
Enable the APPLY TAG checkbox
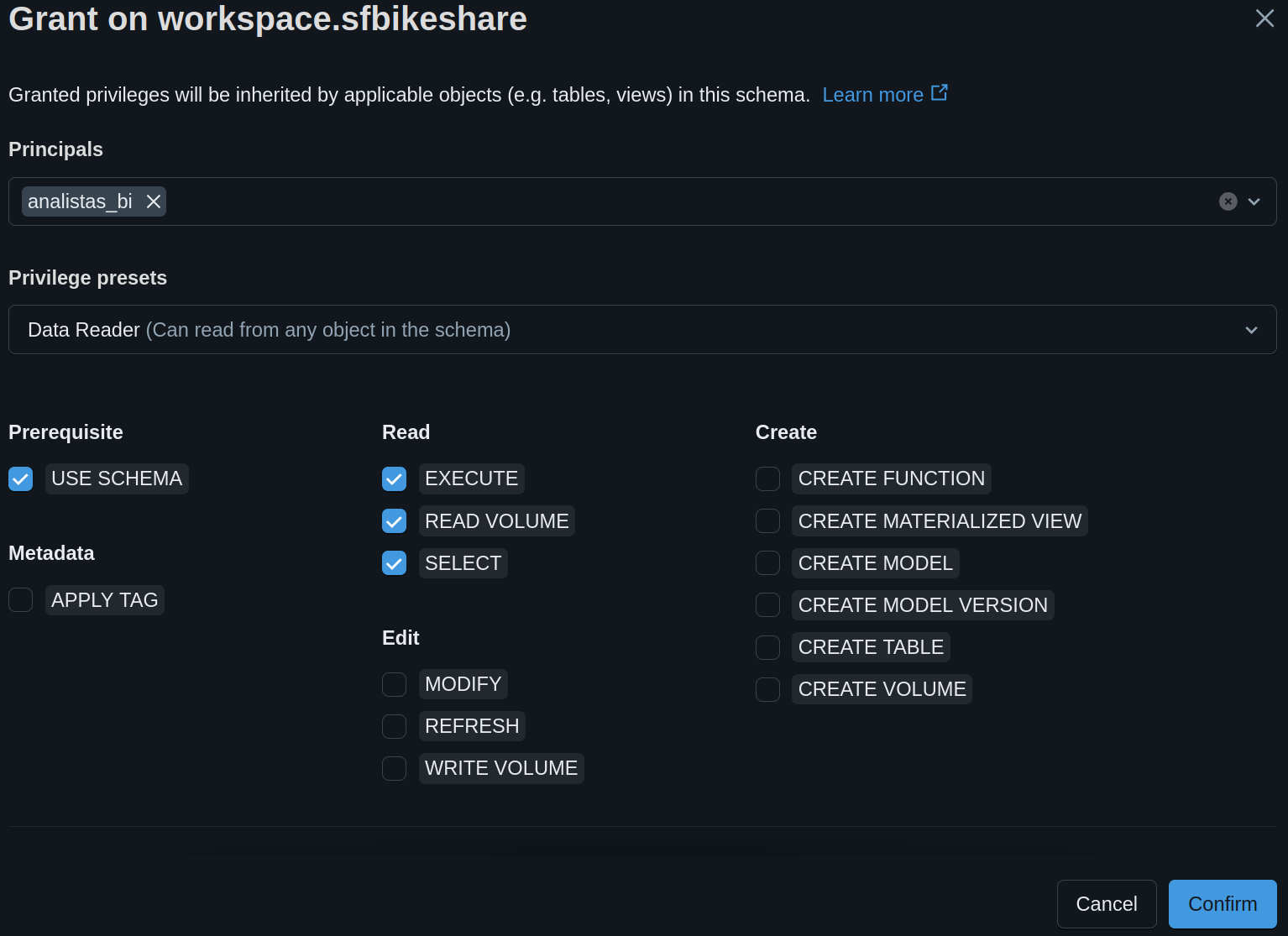[x=21, y=600]
